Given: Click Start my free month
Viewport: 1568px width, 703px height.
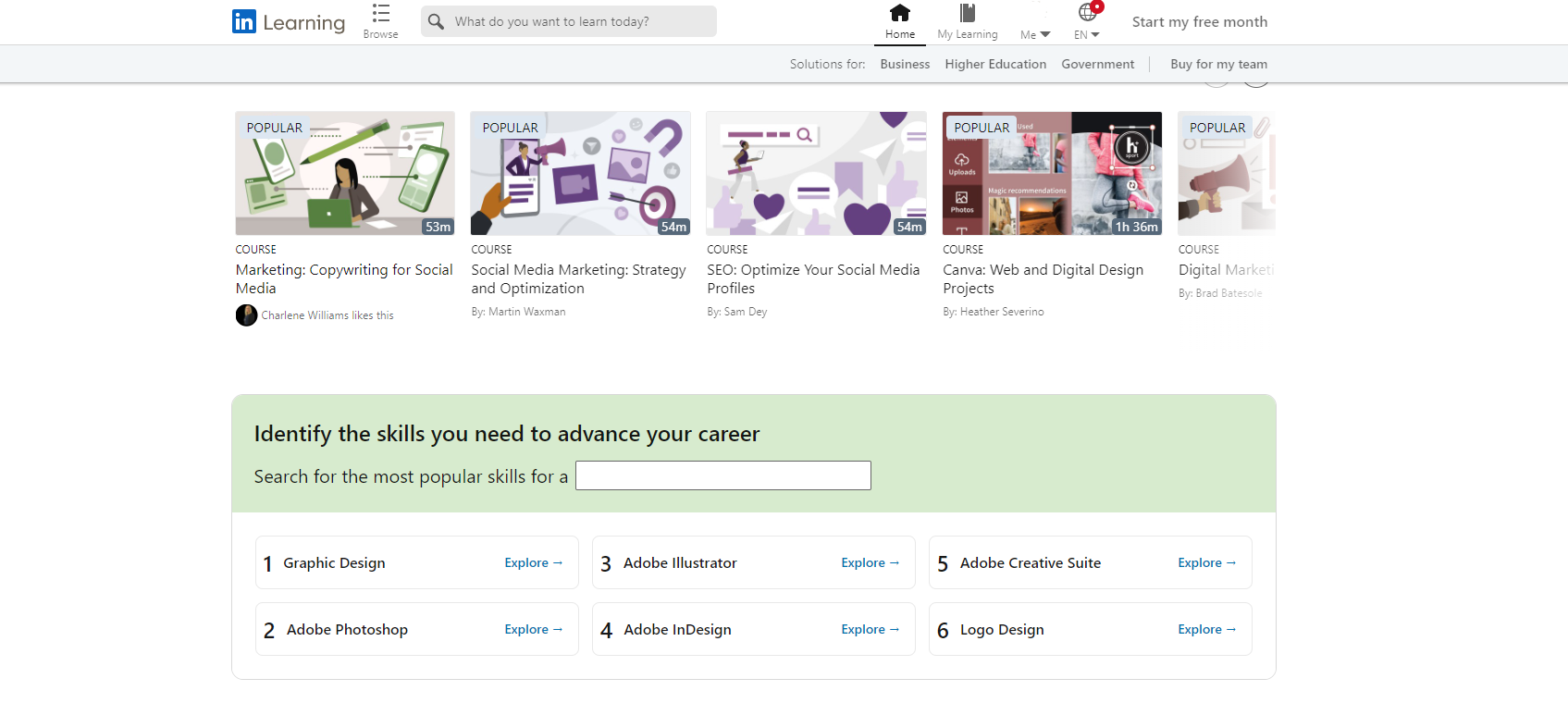Looking at the screenshot, I should click(x=1200, y=21).
